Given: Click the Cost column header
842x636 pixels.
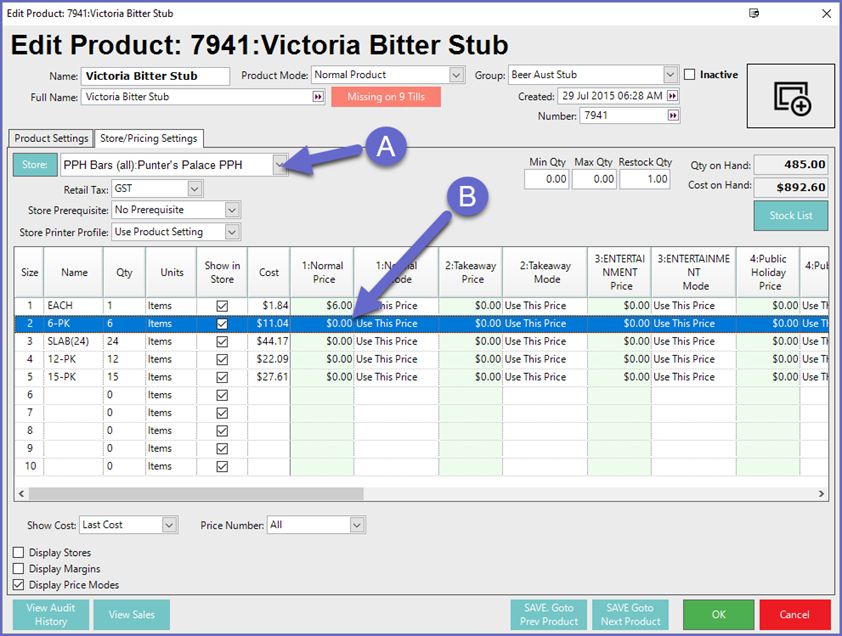Looking at the screenshot, I should tap(269, 272).
